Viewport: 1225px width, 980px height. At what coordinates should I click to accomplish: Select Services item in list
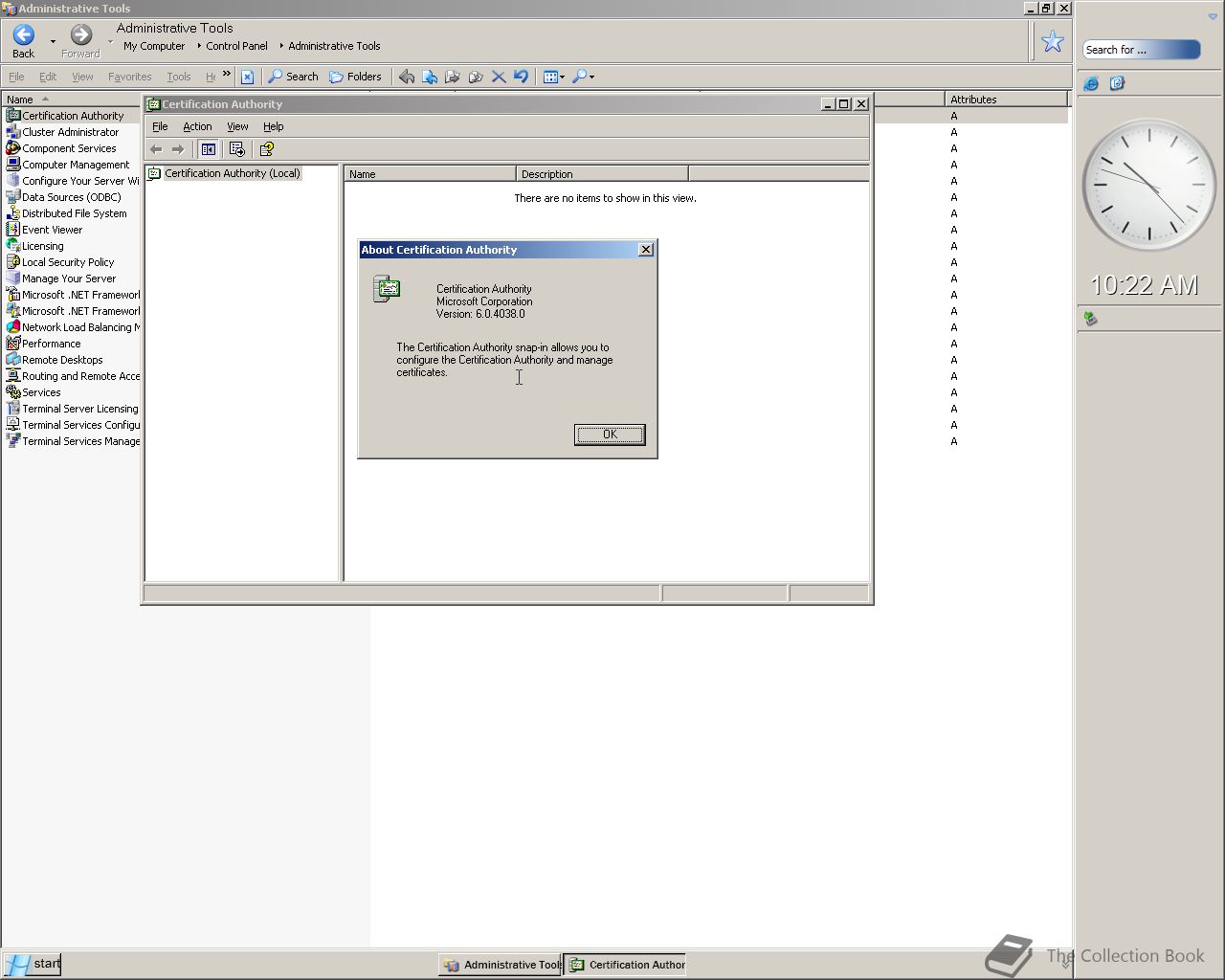point(41,392)
